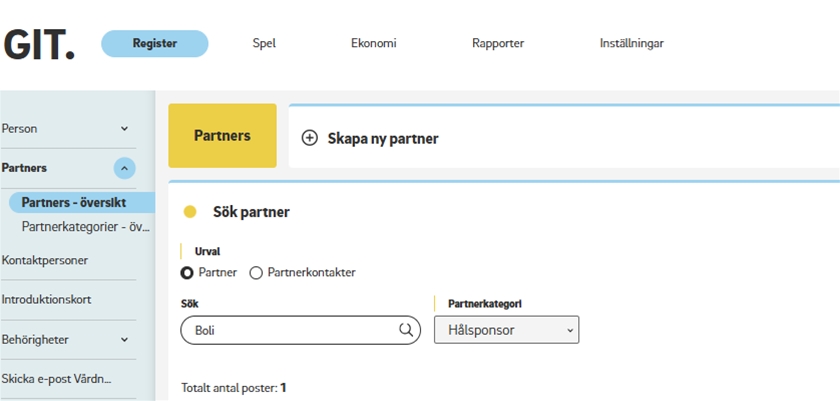Go to the Ekonomi menu

(374, 43)
